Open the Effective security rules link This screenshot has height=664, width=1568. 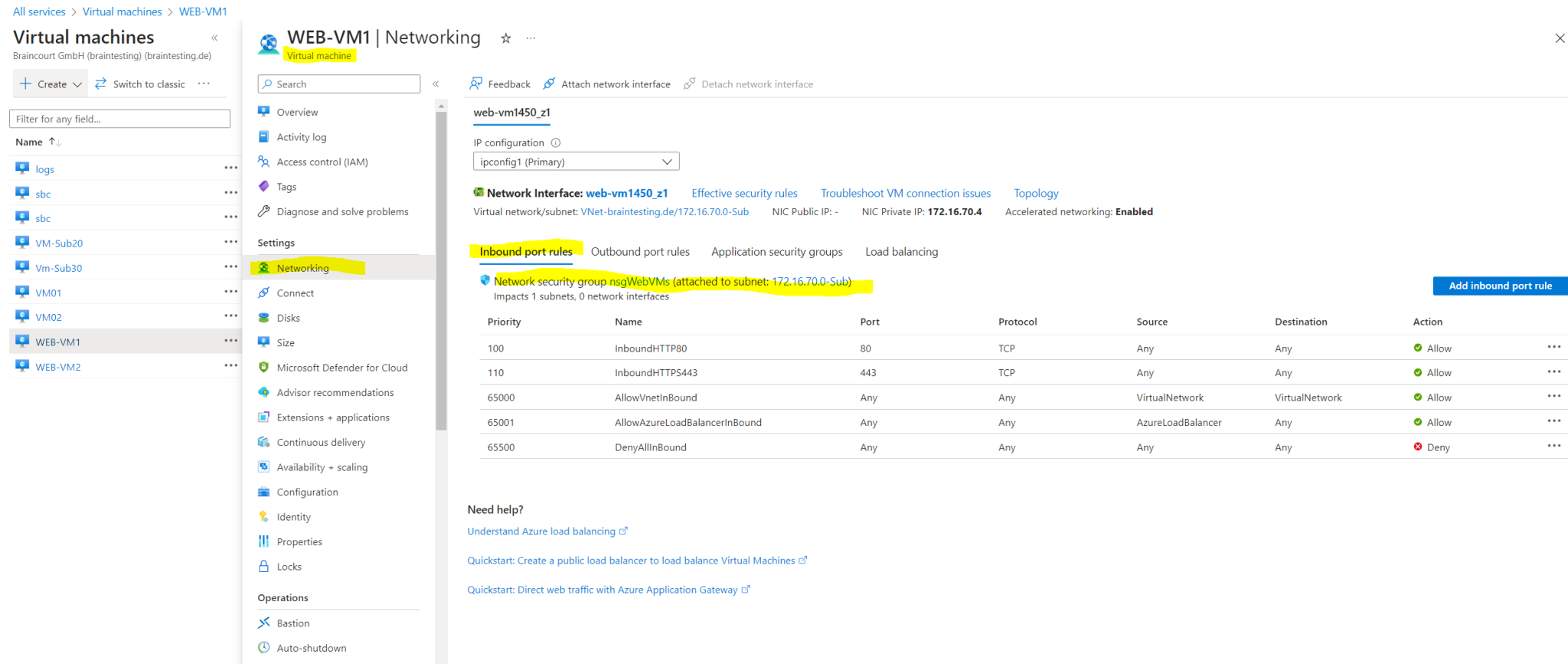[x=744, y=193]
